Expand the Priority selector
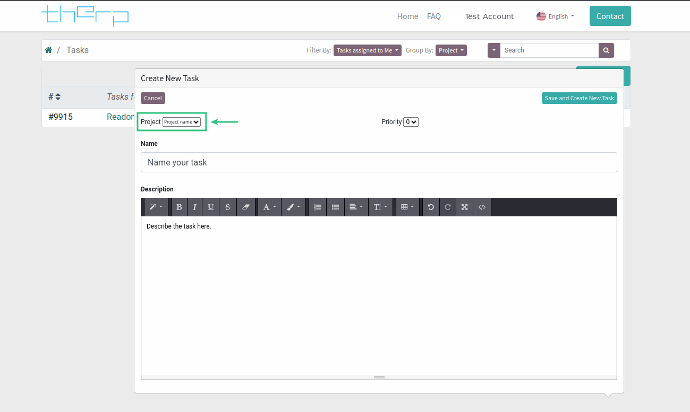690x412 pixels. point(410,122)
